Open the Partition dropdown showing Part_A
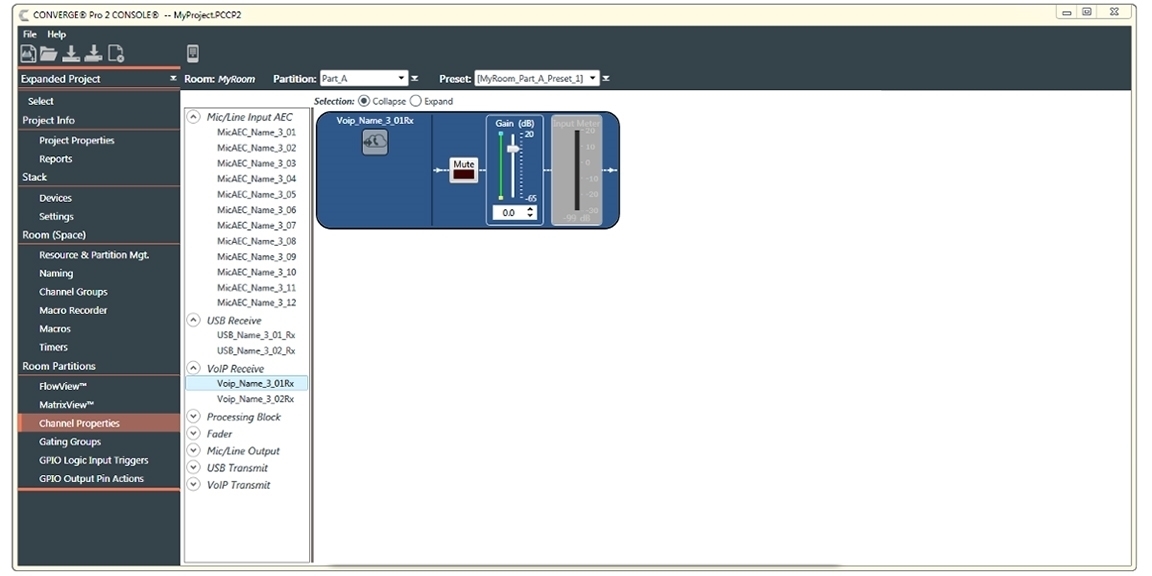The width and height of the screenshot is (1152, 576). pos(363,78)
